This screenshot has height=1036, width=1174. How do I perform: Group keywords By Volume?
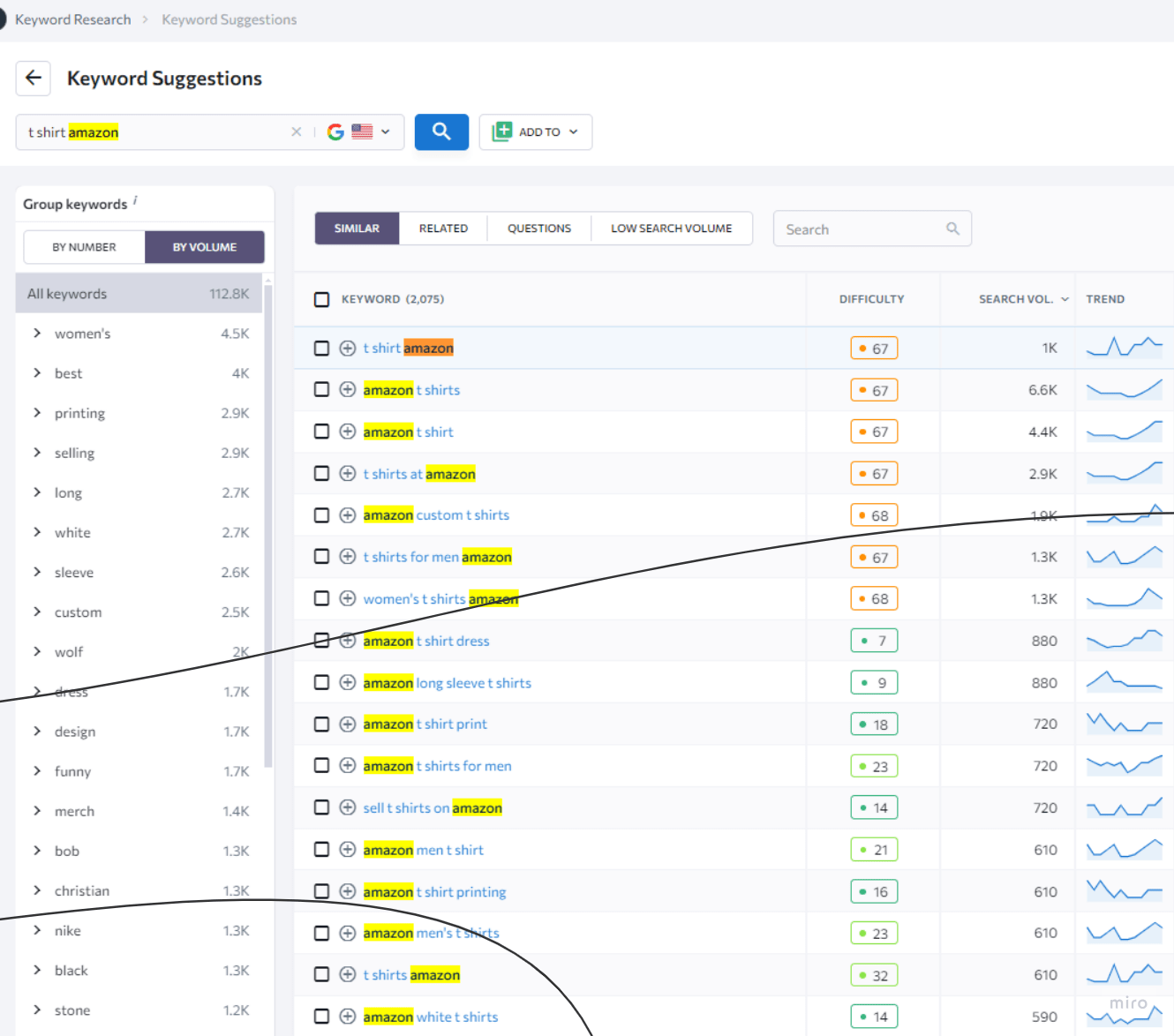tap(205, 247)
